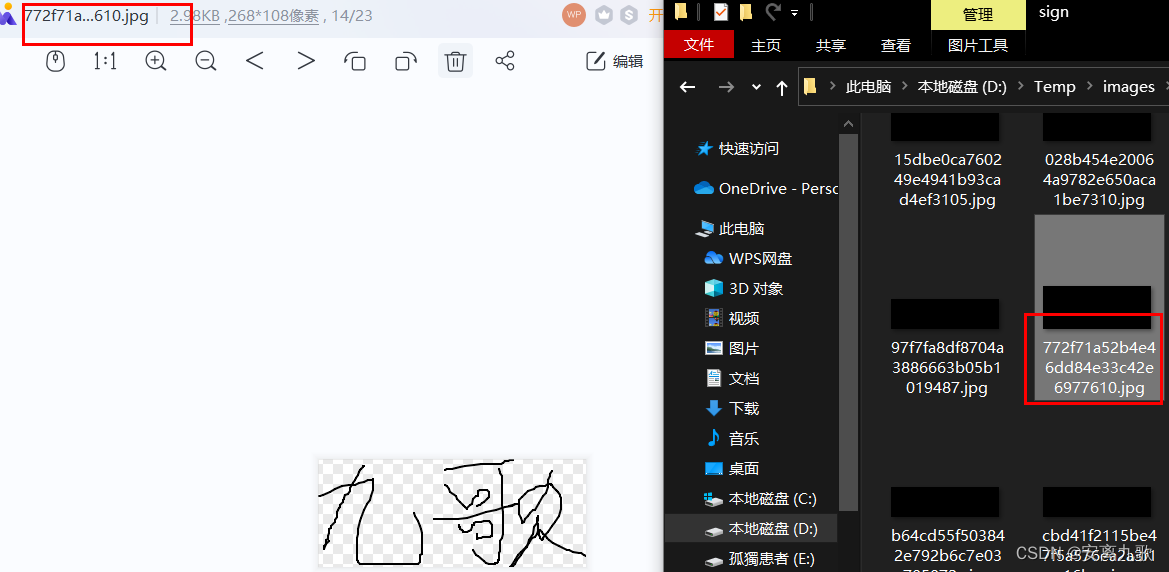Click the crown membership icon

pyautogui.click(x=603, y=15)
